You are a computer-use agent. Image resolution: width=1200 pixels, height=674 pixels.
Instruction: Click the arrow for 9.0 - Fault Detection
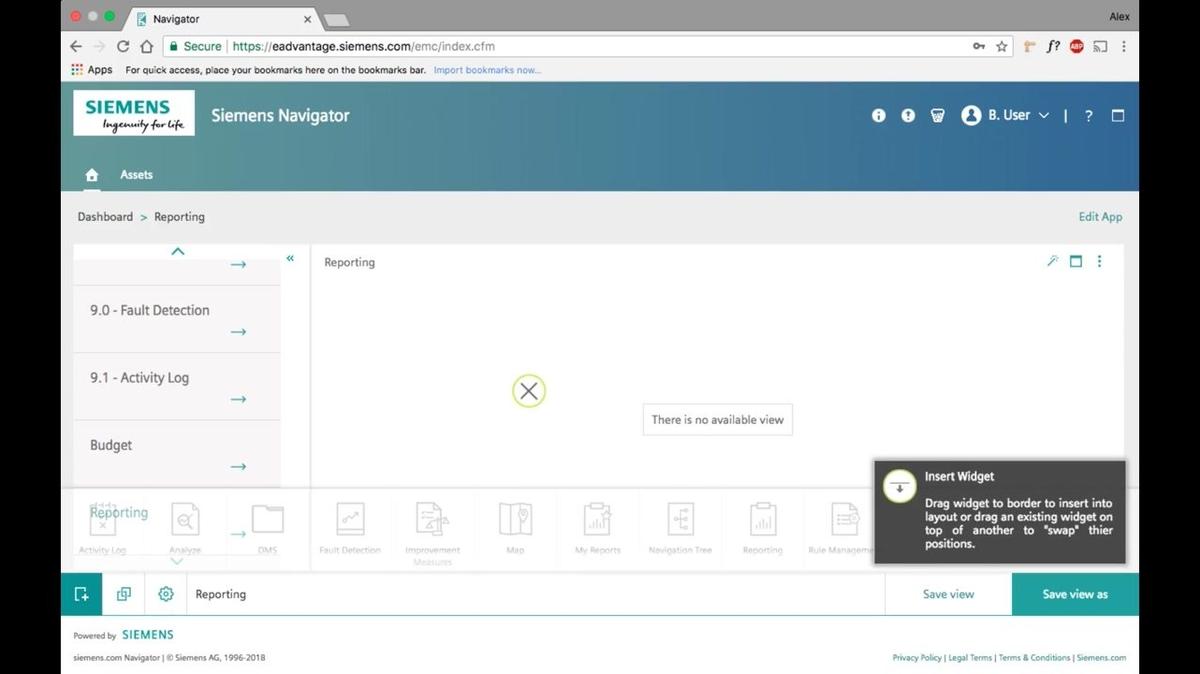click(238, 332)
